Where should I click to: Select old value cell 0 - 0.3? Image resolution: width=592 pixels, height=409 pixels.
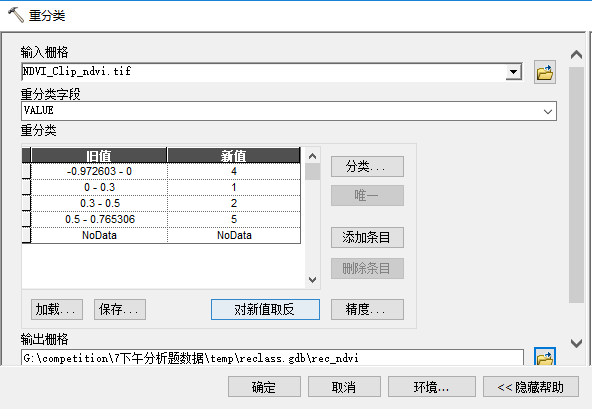tap(99, 187)
